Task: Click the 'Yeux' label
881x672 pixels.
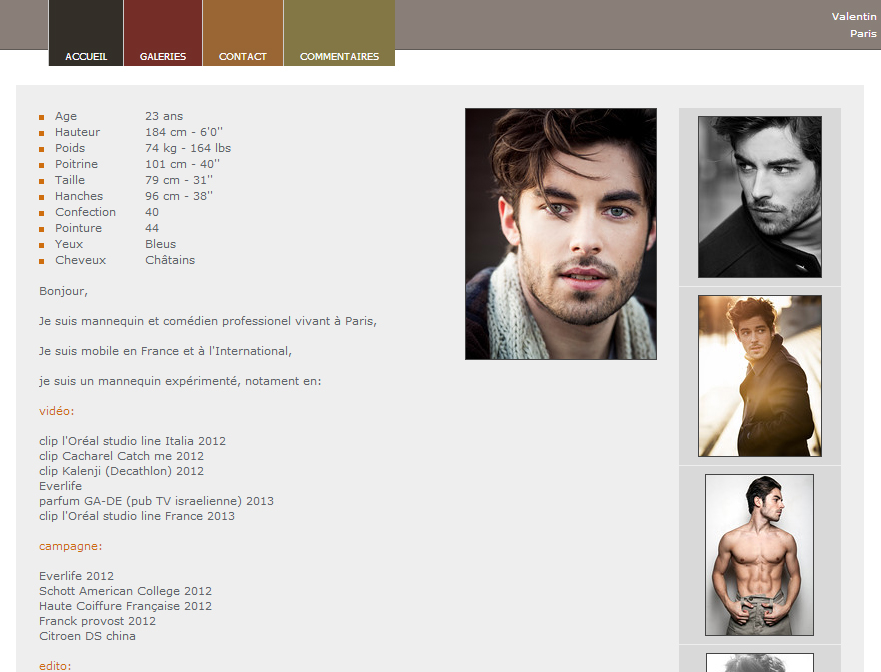Action: pos(69,244)
